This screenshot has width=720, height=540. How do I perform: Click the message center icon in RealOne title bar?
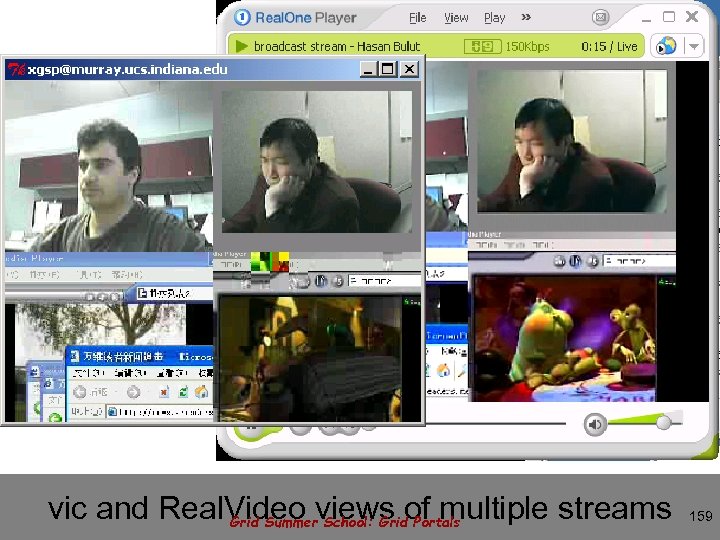click(600, 17)
